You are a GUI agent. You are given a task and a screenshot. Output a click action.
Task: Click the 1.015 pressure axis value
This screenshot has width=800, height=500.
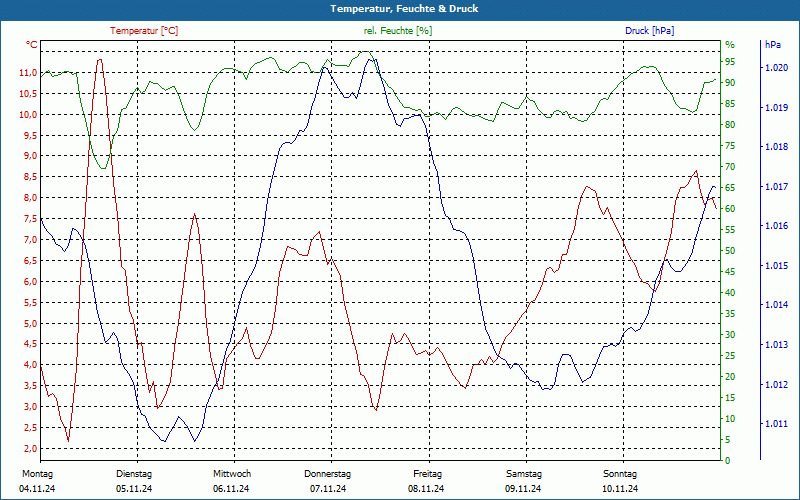776,266
